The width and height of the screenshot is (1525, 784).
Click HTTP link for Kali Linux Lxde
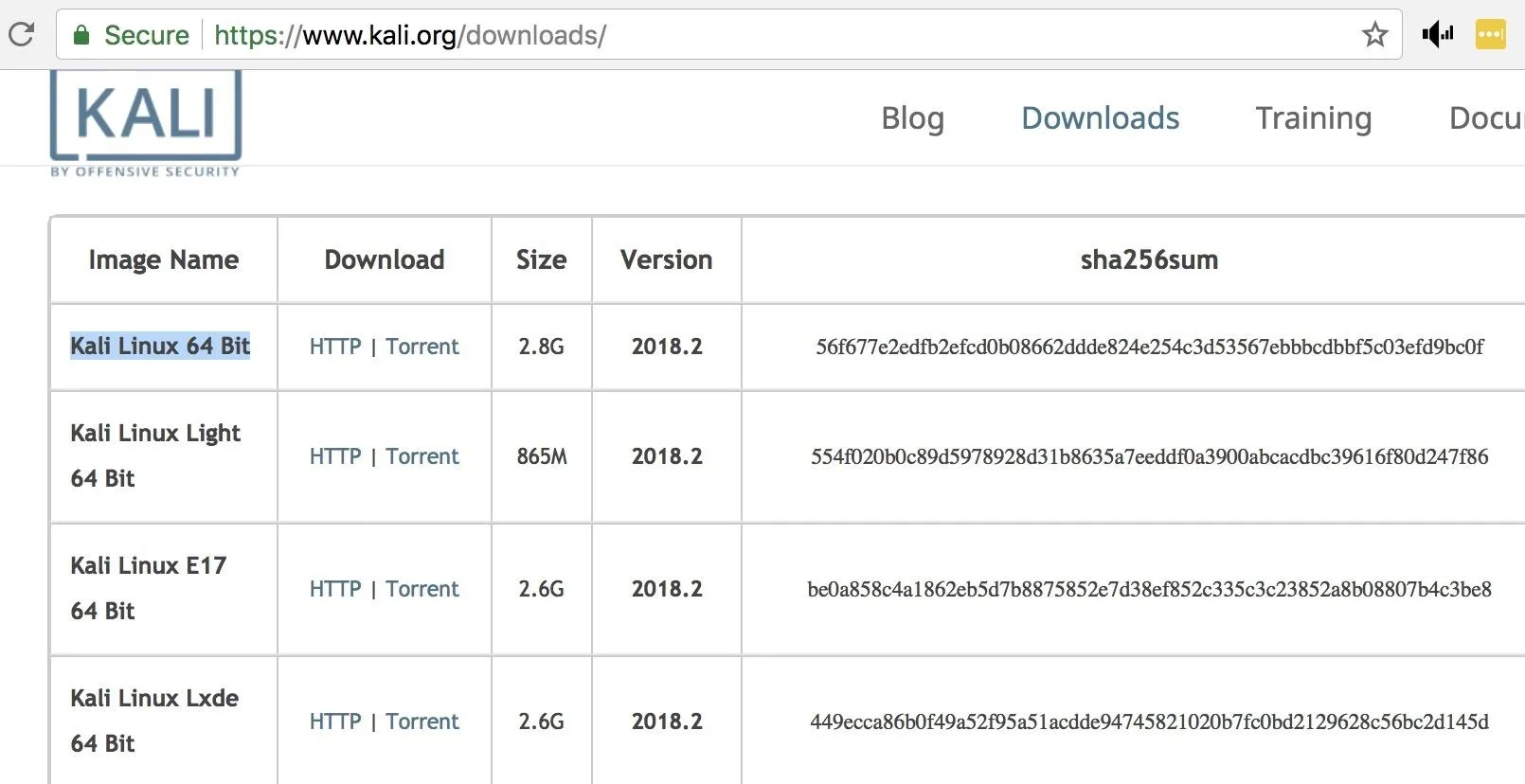click(x=335, y=722)
